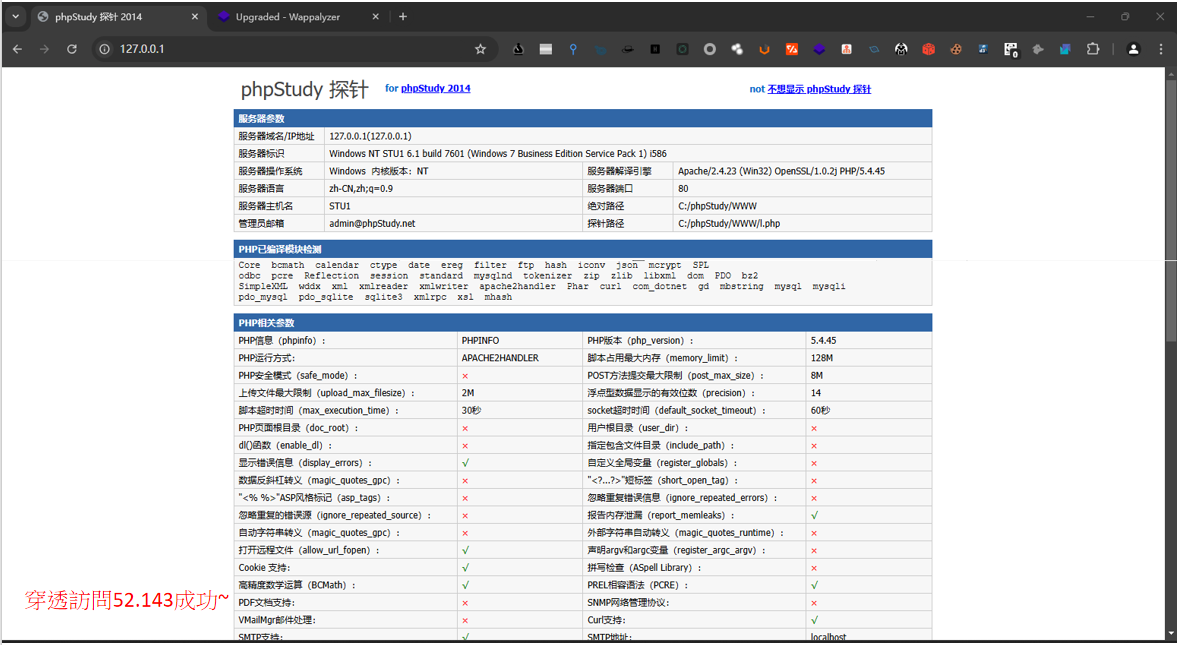This screenshot has width=1177, height=645.
Task: Click the safe_mode red cross
Action: click(465, 376)
